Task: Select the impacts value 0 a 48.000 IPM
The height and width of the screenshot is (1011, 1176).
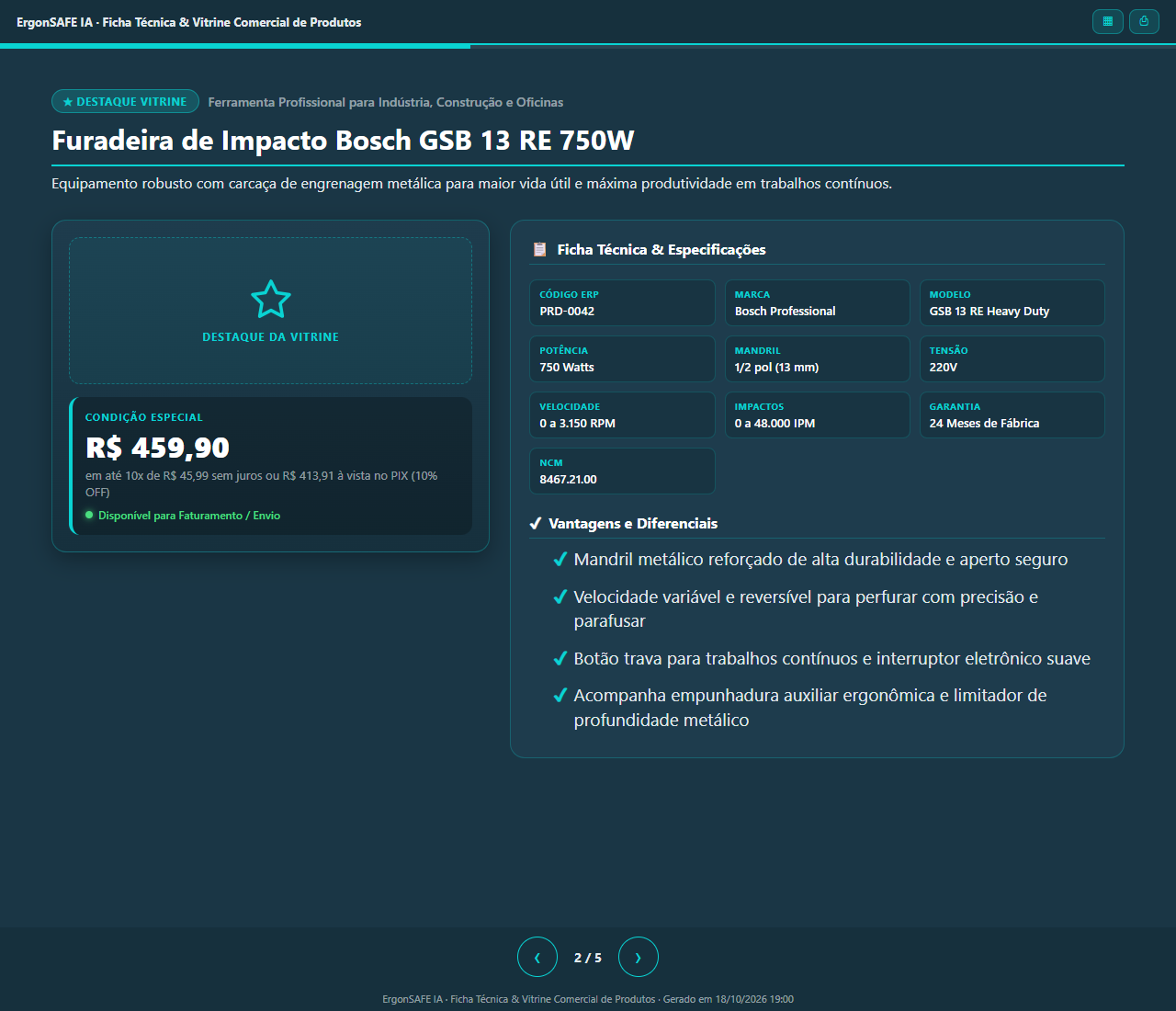Action: [x=775, y=424]
